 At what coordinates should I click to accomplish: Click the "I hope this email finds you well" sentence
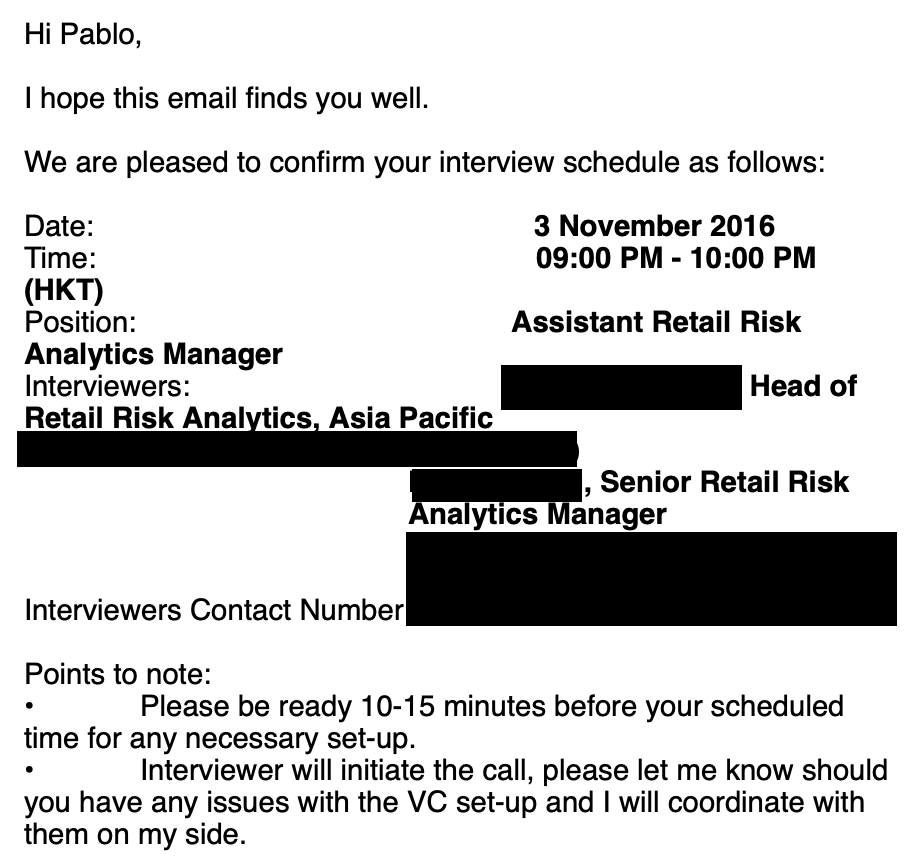click(x=225, y=100)
